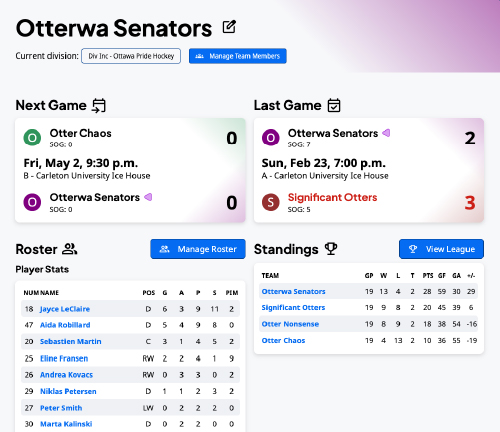
Task: Open Manage Team Members
Action: click(x=238, y=56)
